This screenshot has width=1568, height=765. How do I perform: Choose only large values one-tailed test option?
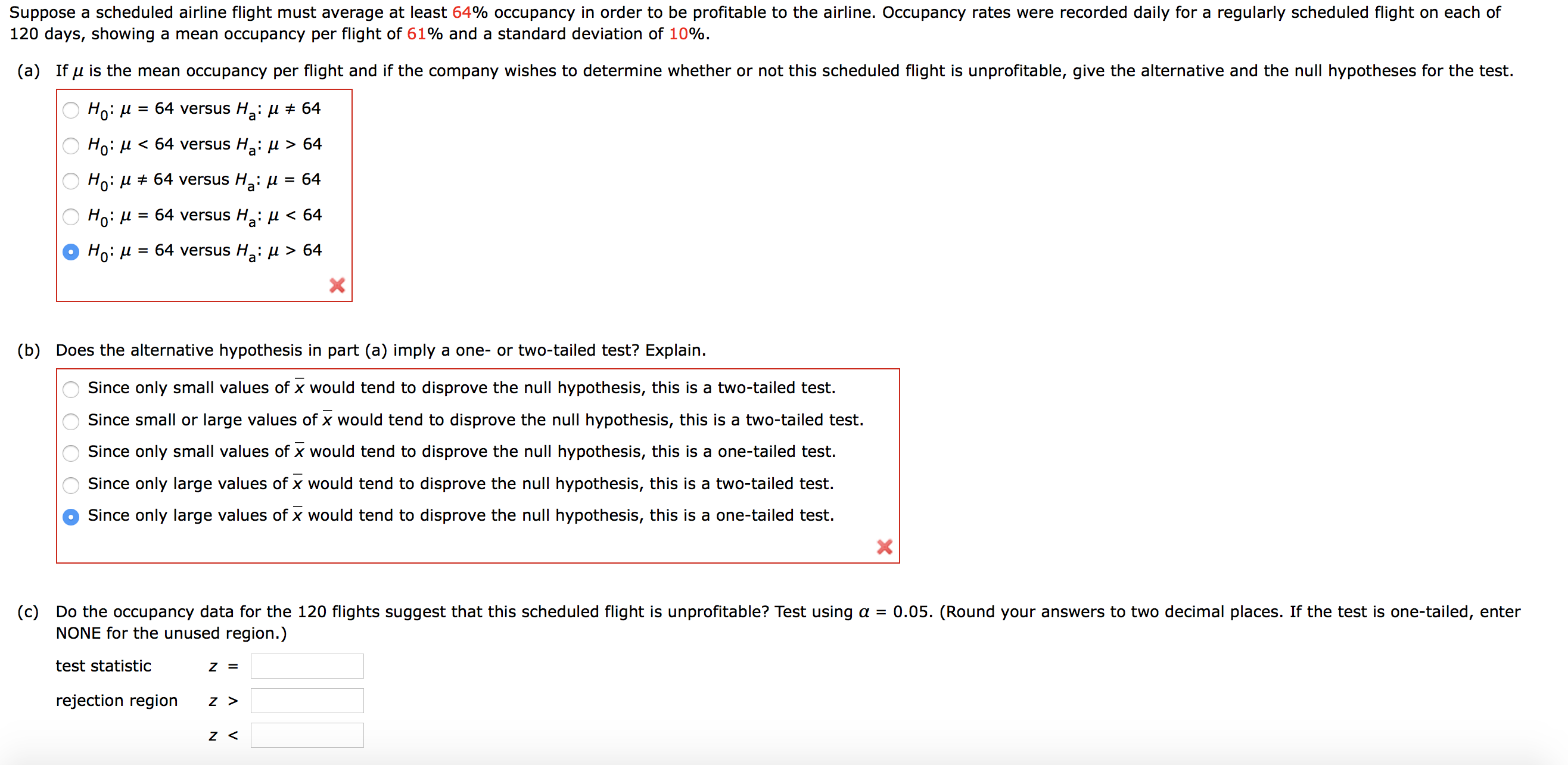pyautogui.click(x=71, y=517)
